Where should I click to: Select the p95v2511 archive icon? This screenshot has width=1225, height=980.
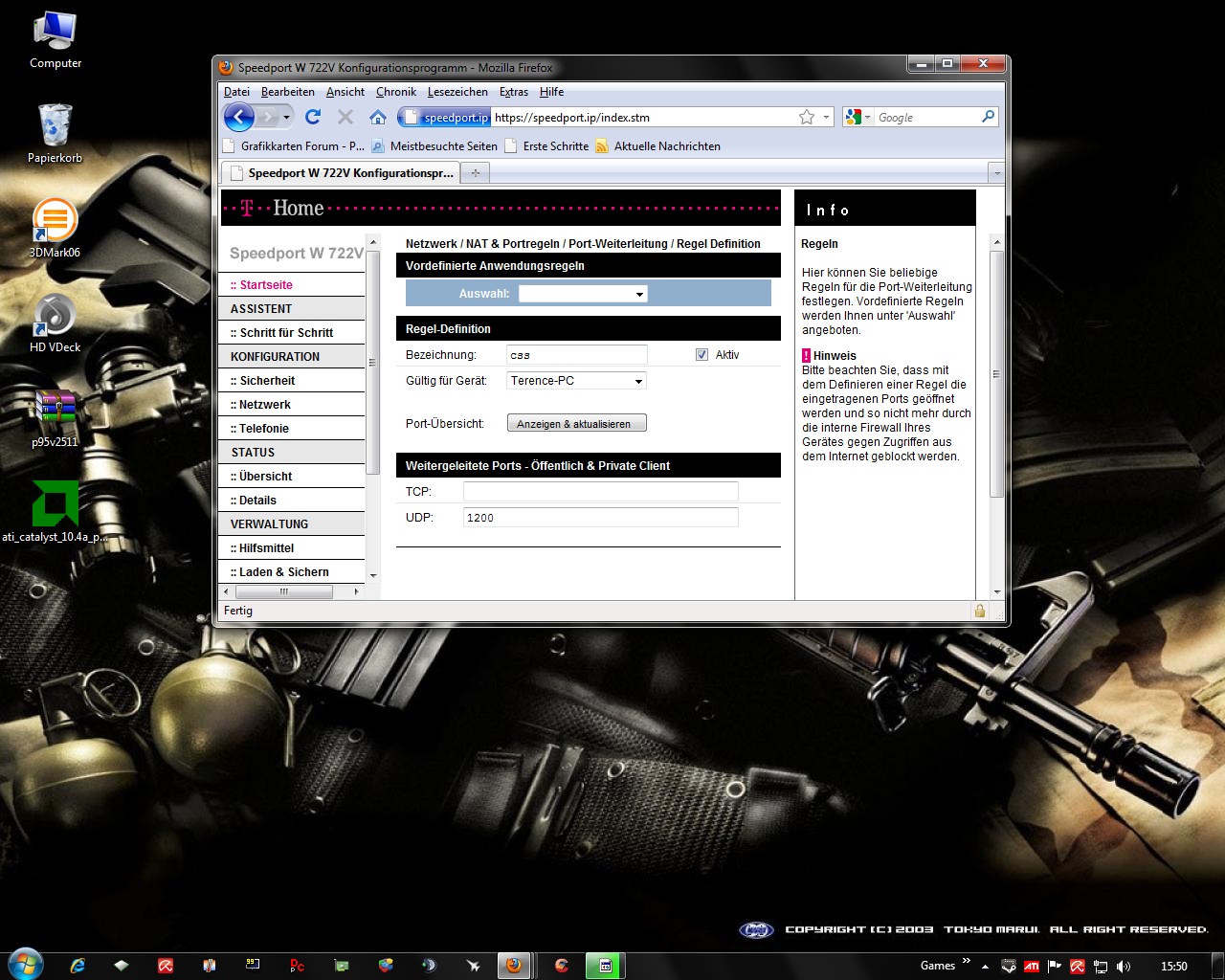56,417
